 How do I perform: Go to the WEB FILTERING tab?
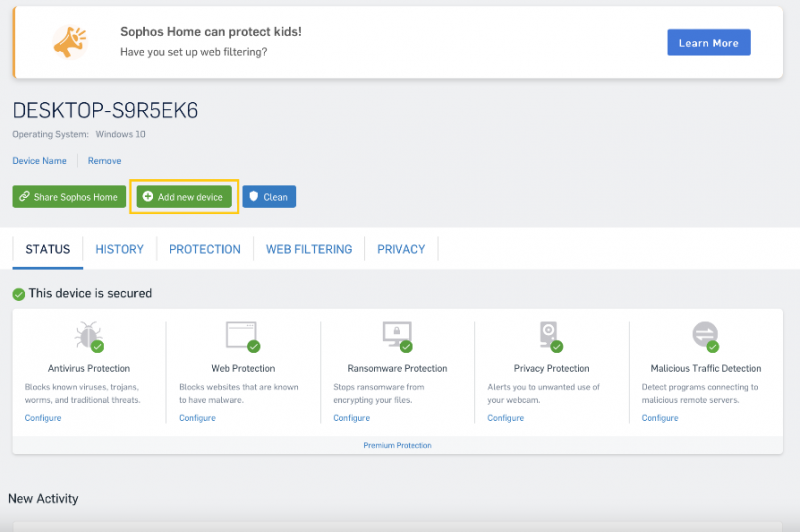(x=309, y=249)
